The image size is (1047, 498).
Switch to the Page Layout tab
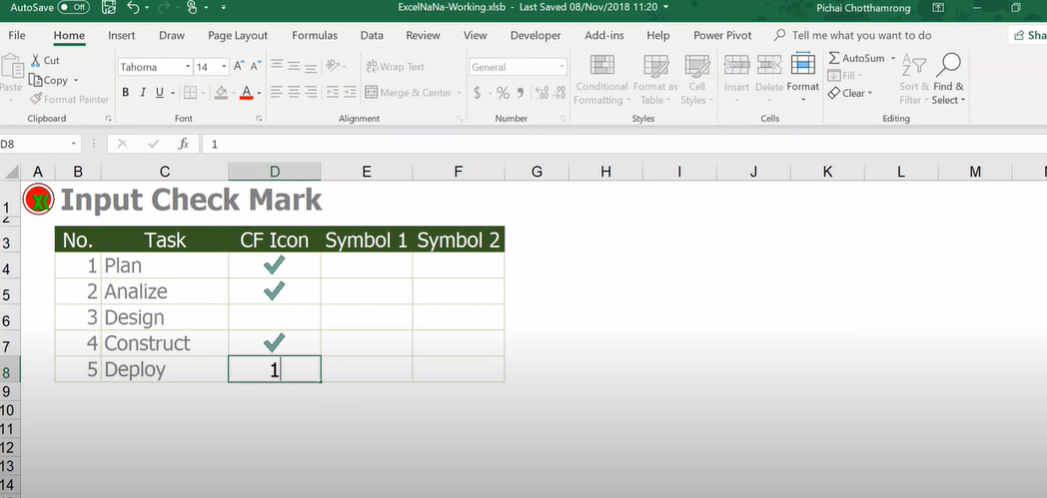[x=238, y=35]
